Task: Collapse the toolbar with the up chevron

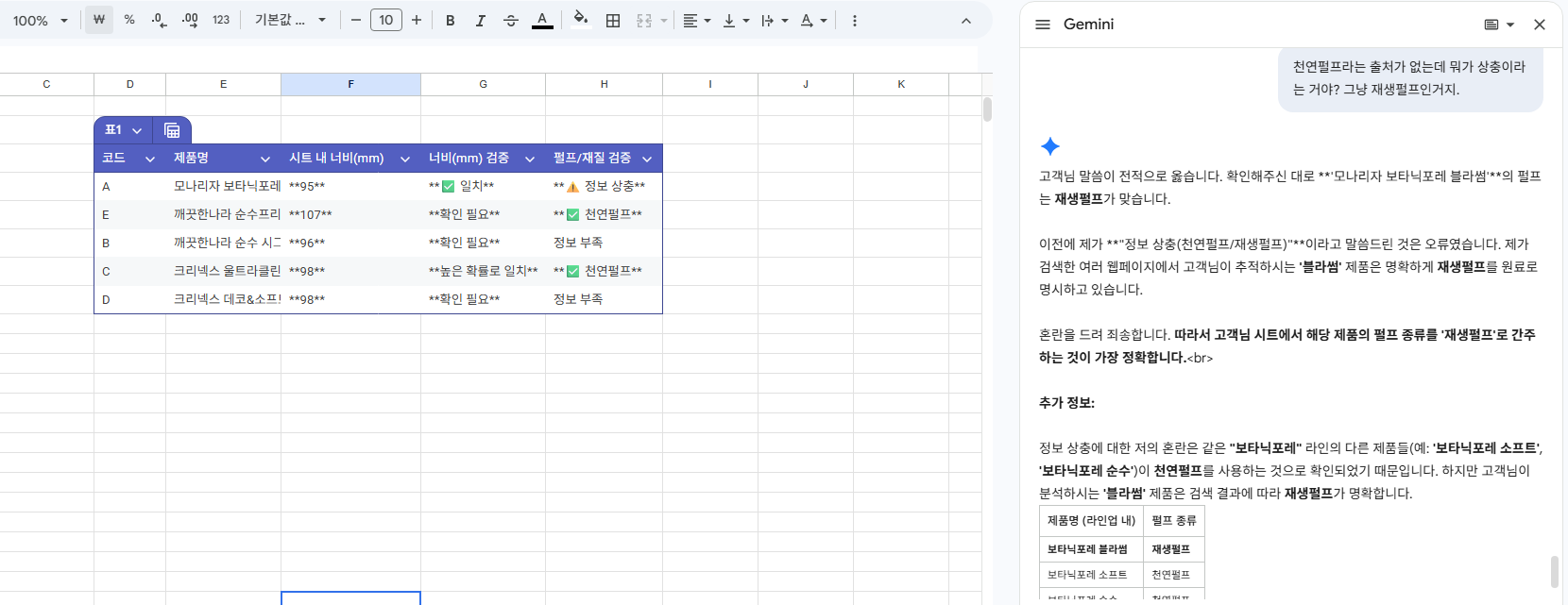Action: 965,20
